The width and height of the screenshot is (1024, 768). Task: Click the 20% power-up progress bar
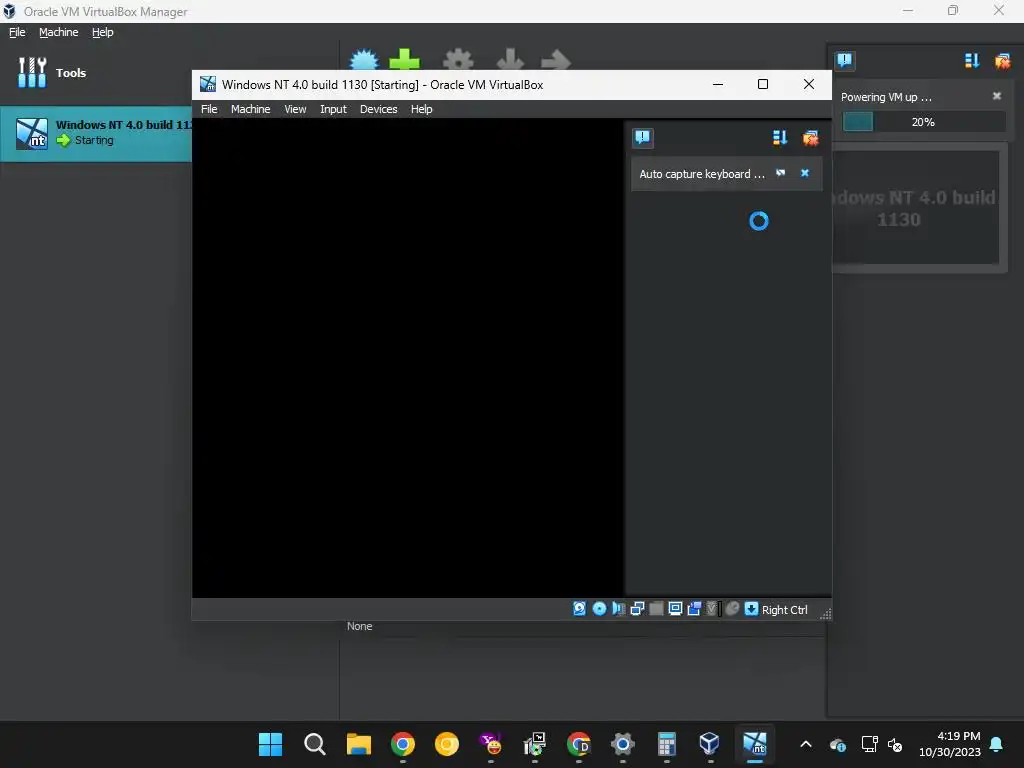923,121
